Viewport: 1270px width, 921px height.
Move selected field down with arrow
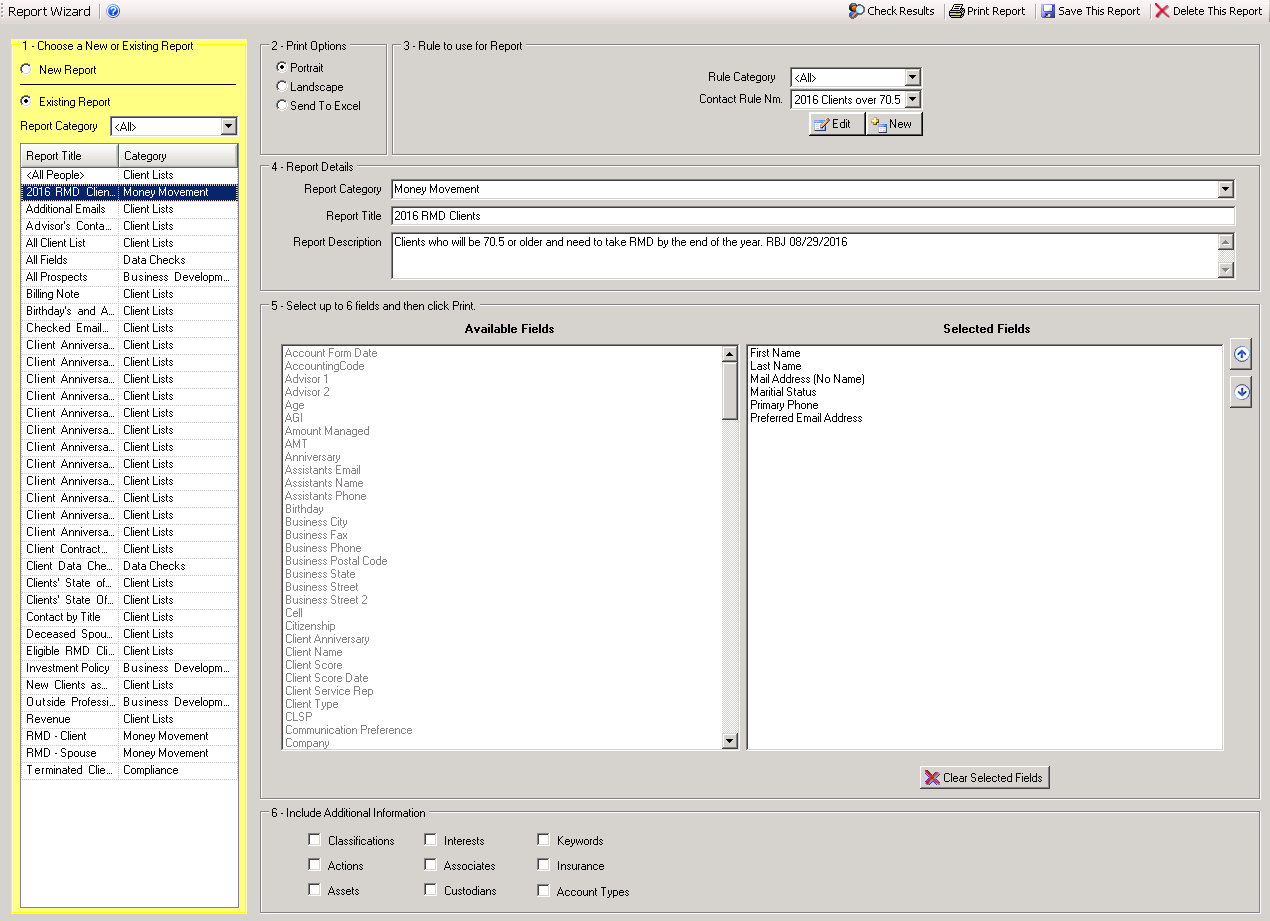pyautogui.click(x=1241, y=393)
